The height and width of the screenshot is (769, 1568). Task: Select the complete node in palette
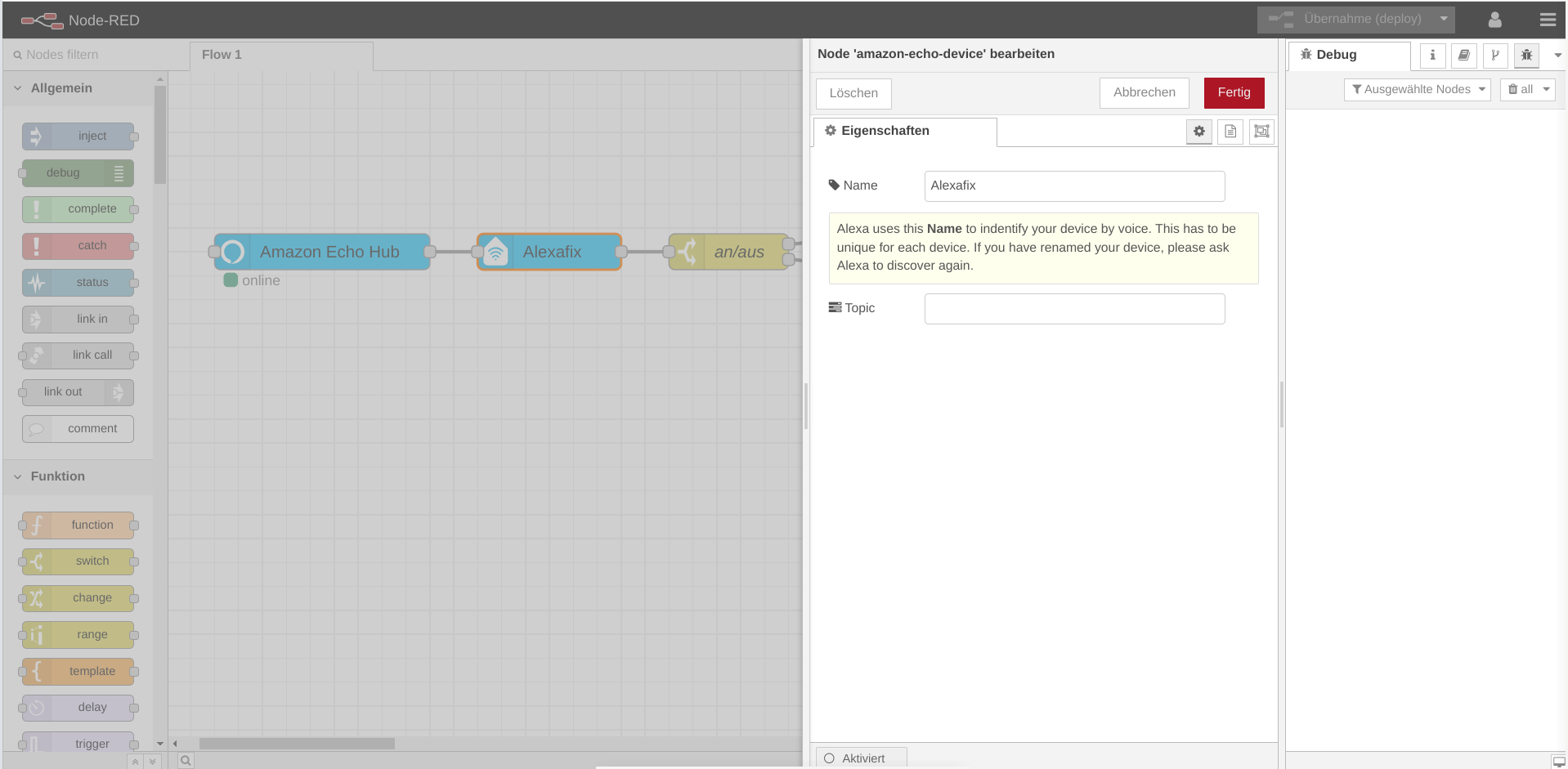[78, 209]
